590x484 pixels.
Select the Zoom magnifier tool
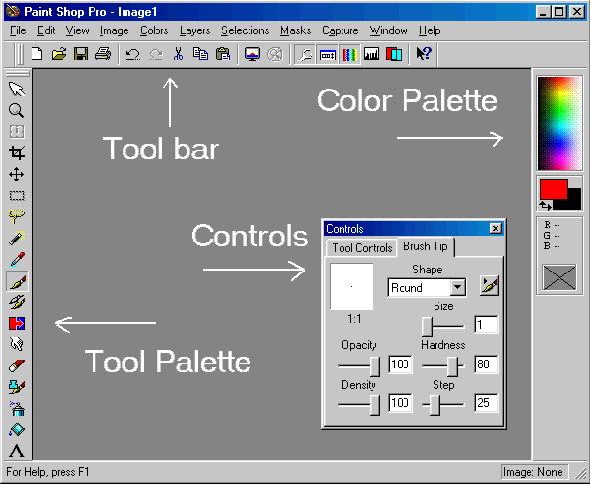click(17, 111)
